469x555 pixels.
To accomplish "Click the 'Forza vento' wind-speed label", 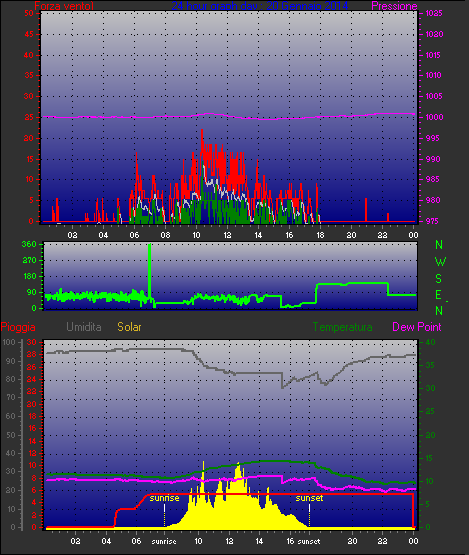I will 64,6.
